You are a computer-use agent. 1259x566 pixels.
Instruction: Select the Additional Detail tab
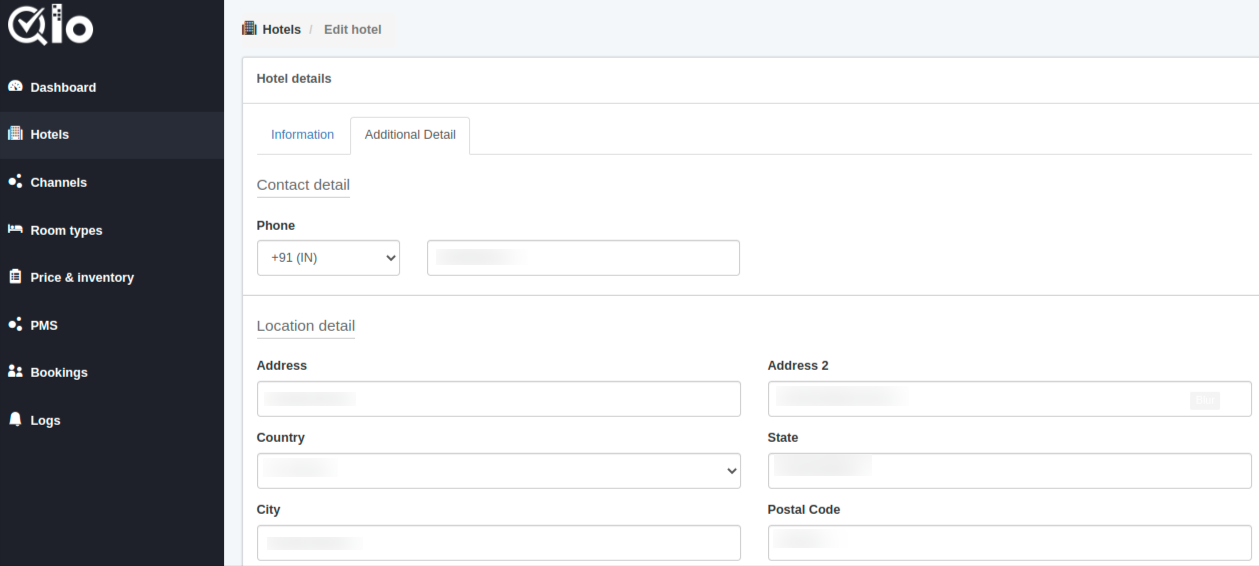click(410, 135)
